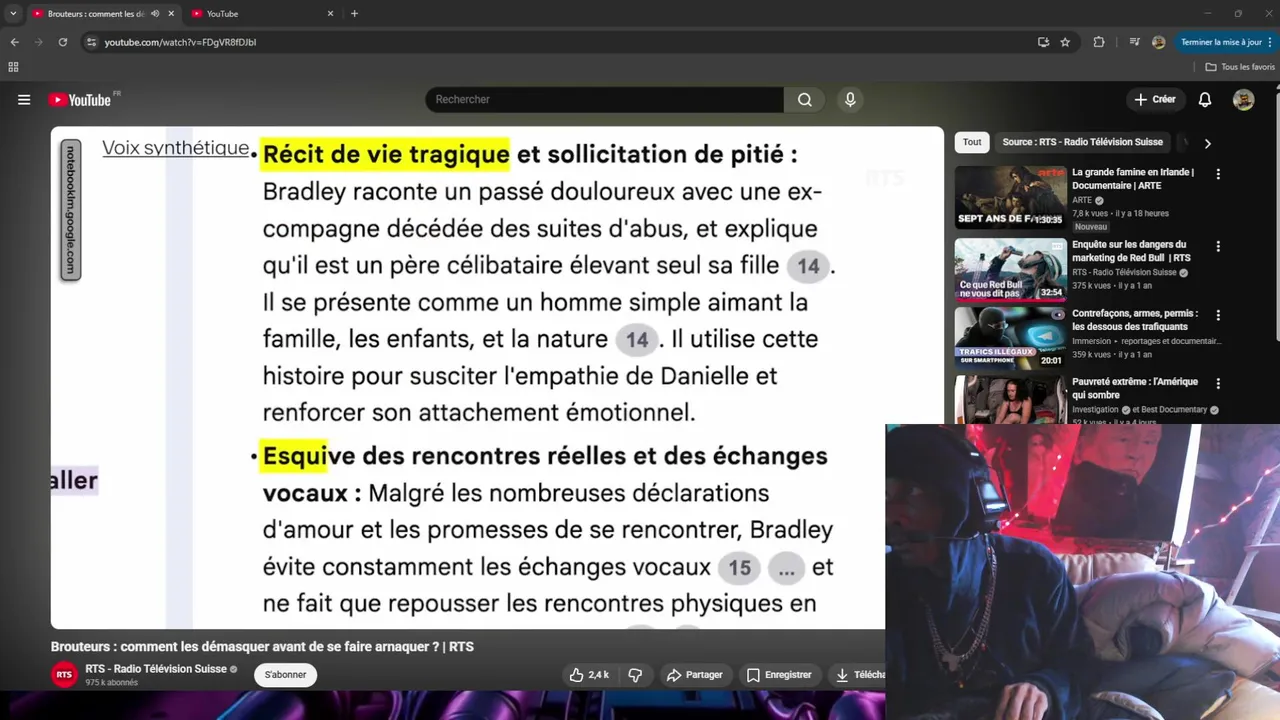Image resolution: width=1280 pixels, height=720 pixels.
Task: Open the Créer menu
Action: (1155, 100)
